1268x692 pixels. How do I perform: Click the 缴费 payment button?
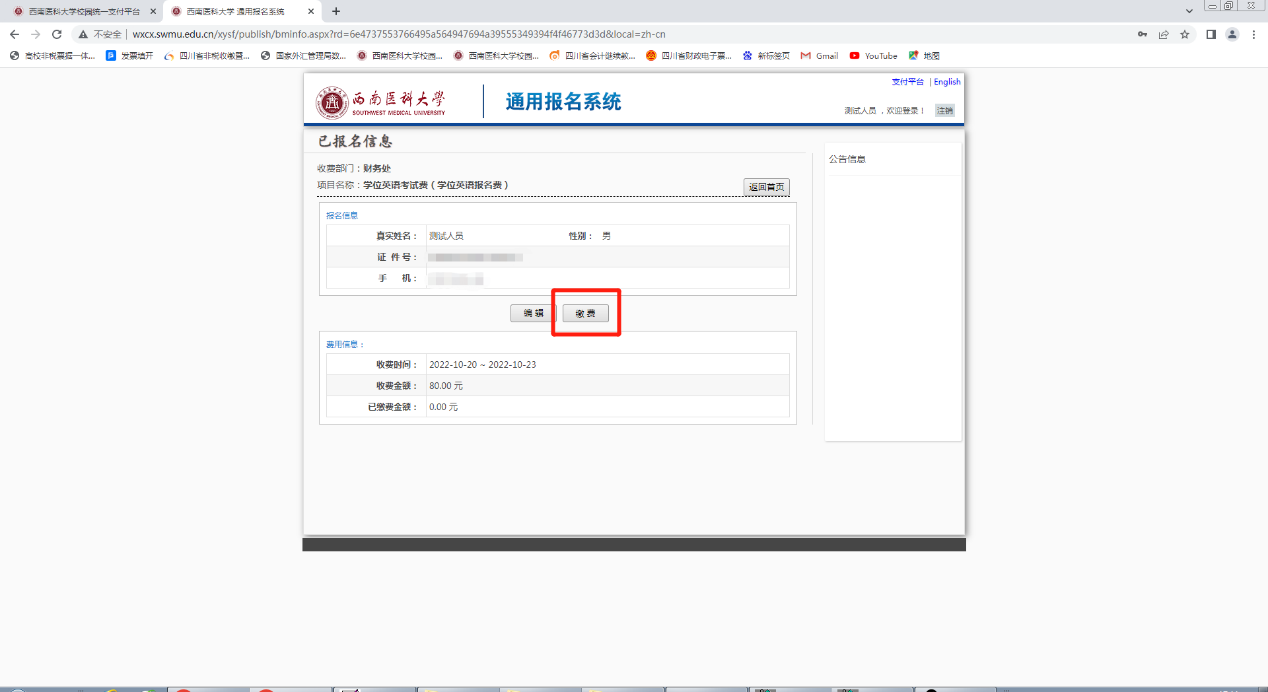(585, 313)
